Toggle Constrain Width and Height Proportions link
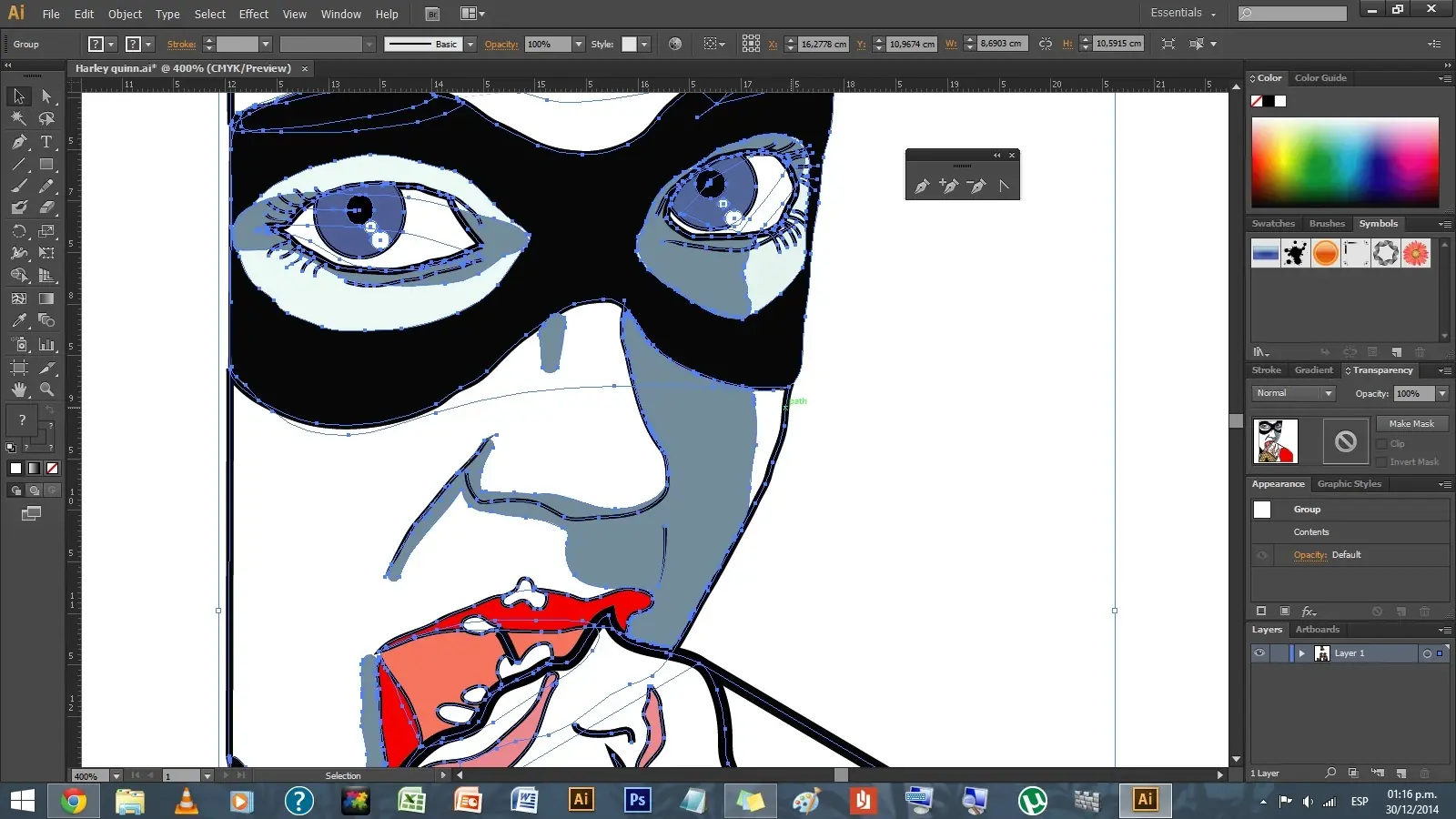The image size is (1456, 819). pos(1045,44)
